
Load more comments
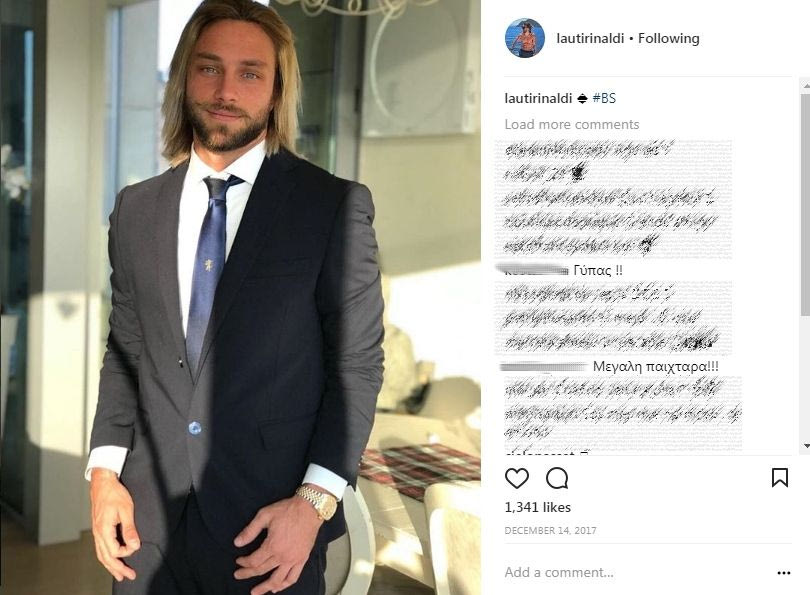[x=572, y=124]
